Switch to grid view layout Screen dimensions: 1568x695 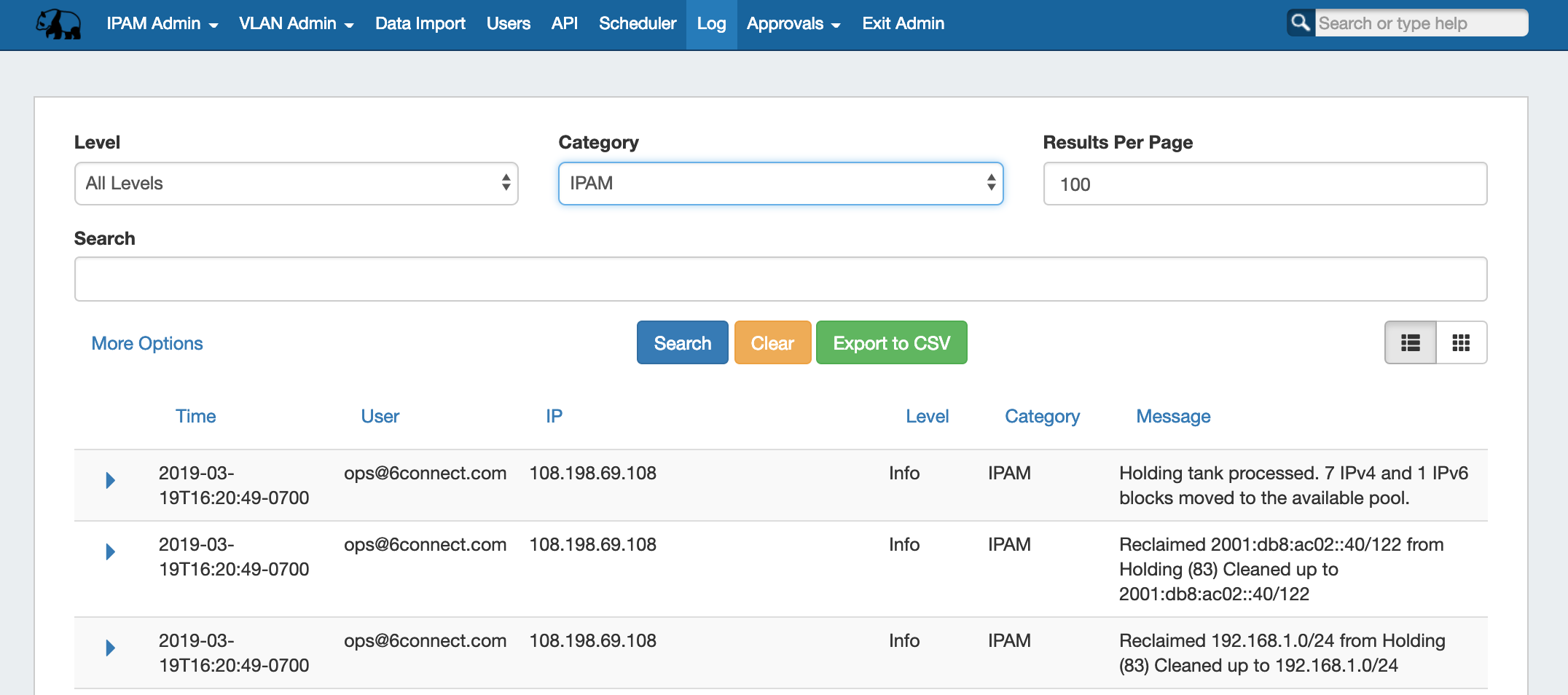1461,343
